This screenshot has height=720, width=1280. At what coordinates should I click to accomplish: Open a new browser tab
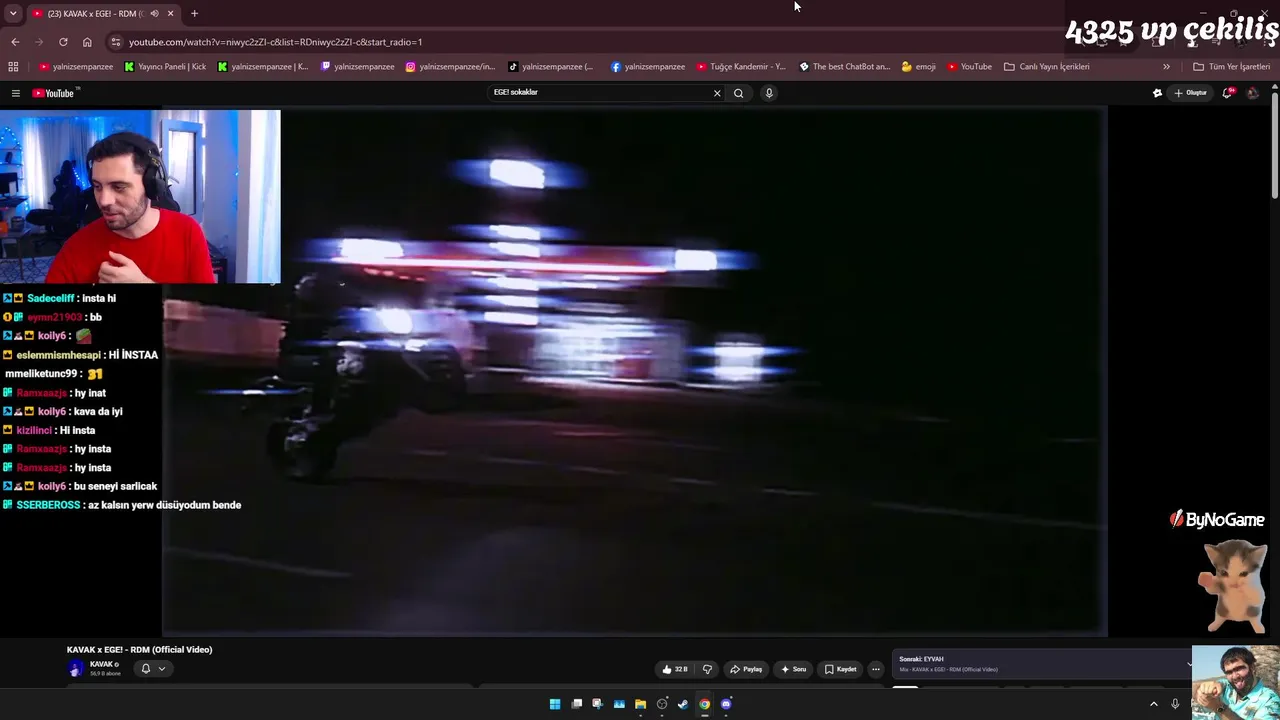[x=194, y=13]
